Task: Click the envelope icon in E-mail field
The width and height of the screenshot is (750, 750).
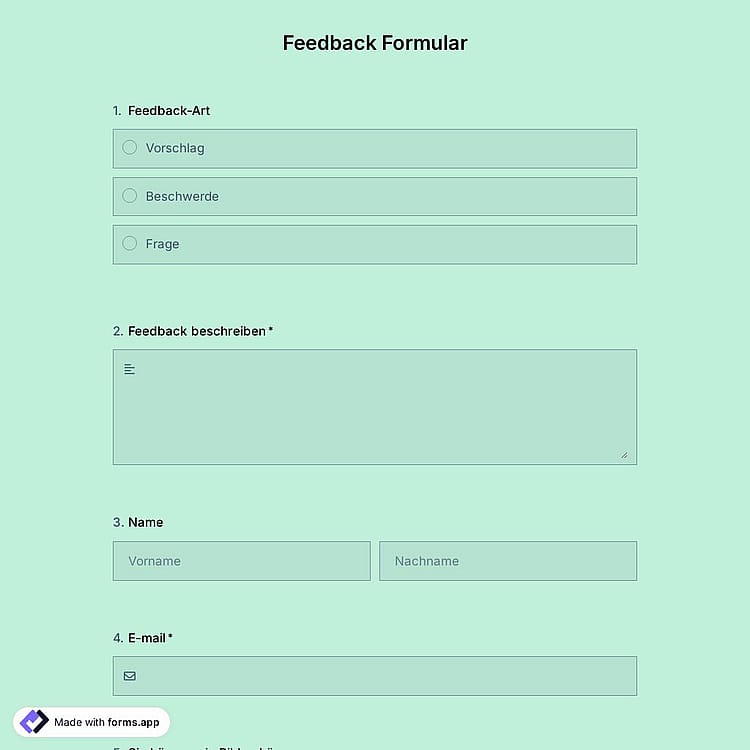Action: click(x=130, y=676)
